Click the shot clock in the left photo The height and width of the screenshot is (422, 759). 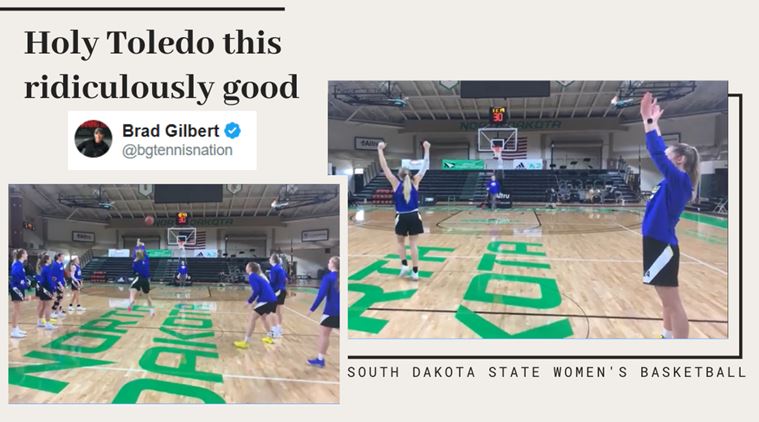pyautogui.click(x=182, y=218)
